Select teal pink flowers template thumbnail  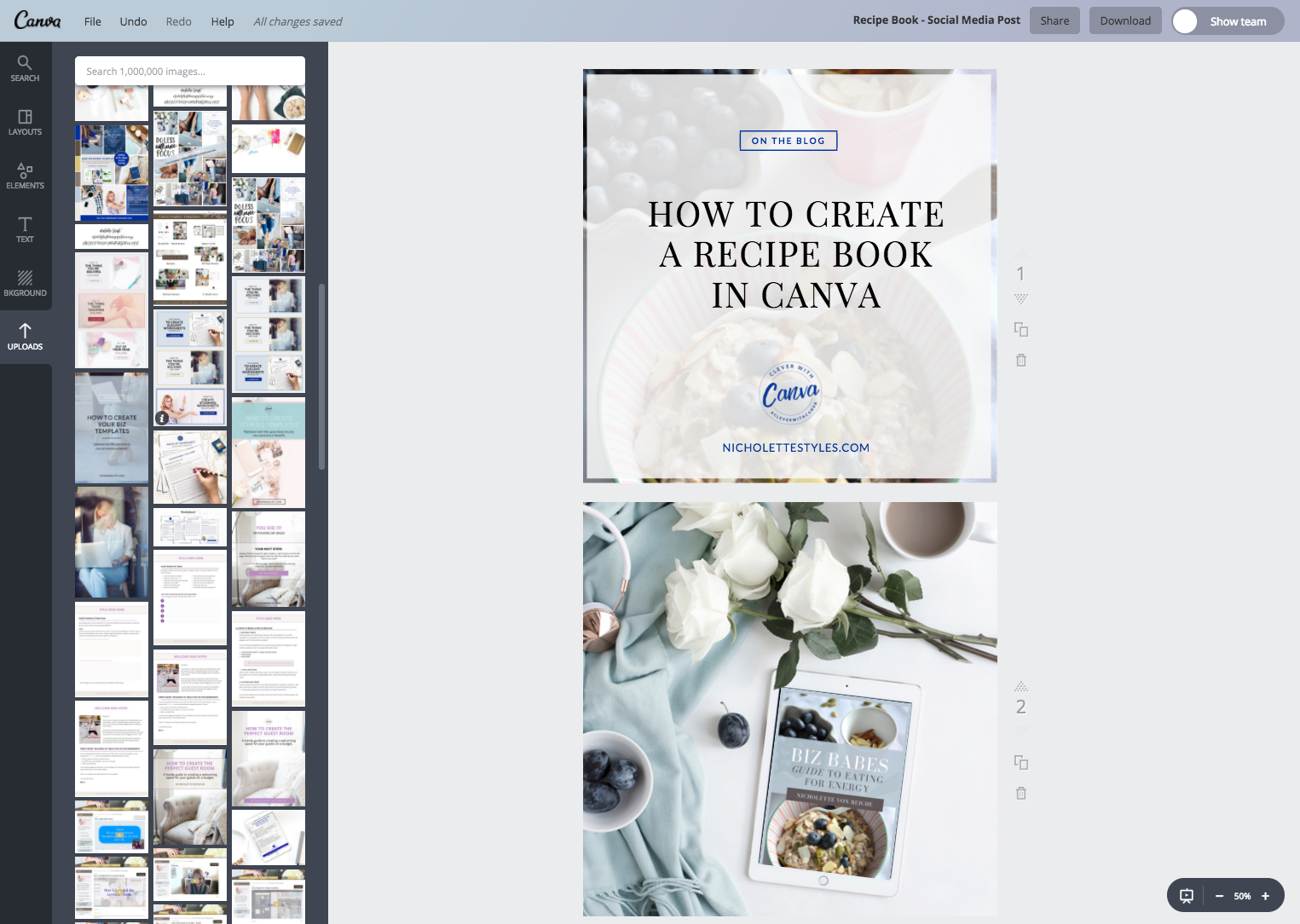pos(269,453)
